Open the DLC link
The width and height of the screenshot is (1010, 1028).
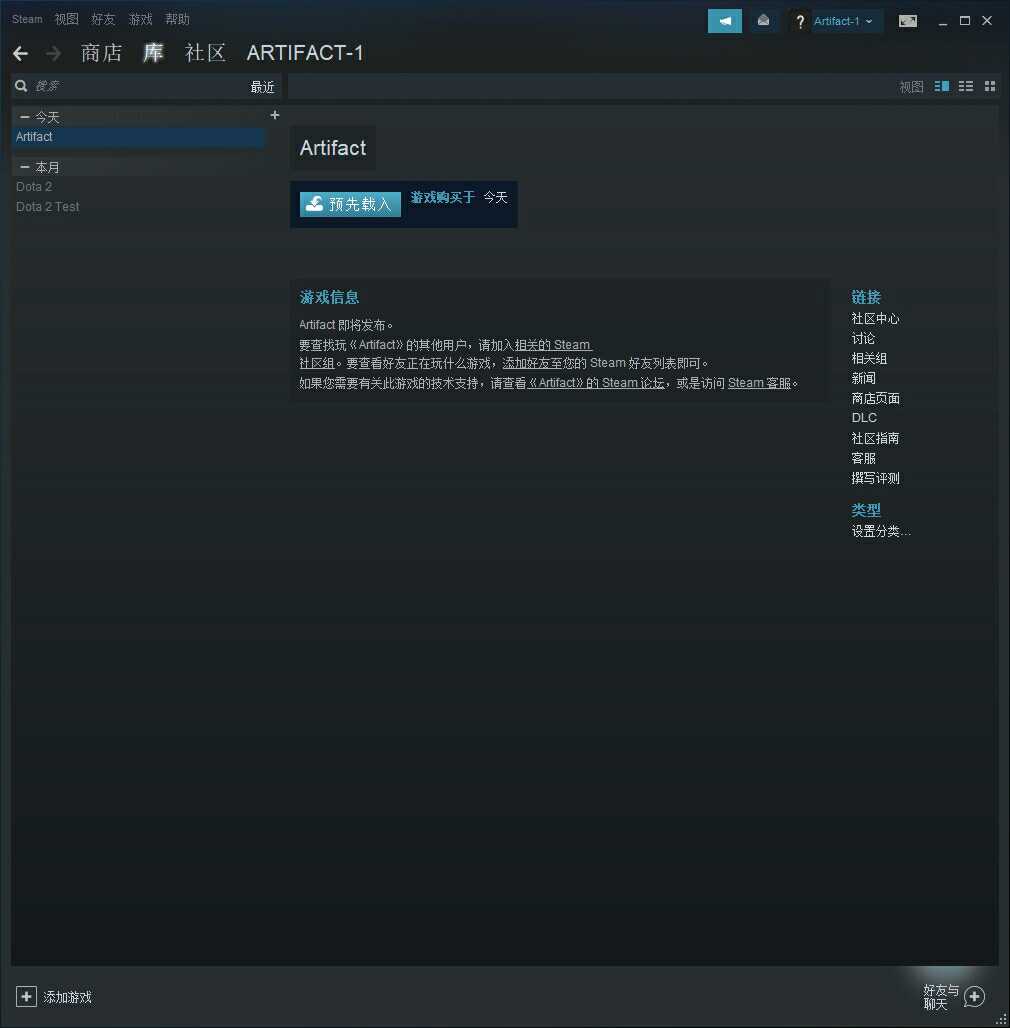pos(864,418)
